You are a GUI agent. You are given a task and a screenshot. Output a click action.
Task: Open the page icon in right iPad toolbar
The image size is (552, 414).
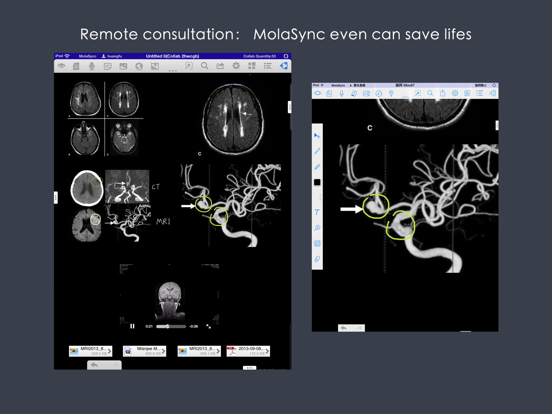pos(329,93)
